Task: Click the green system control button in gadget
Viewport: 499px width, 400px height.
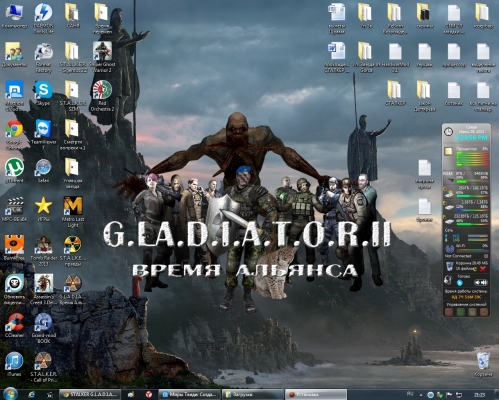Action: coord(461,312)
